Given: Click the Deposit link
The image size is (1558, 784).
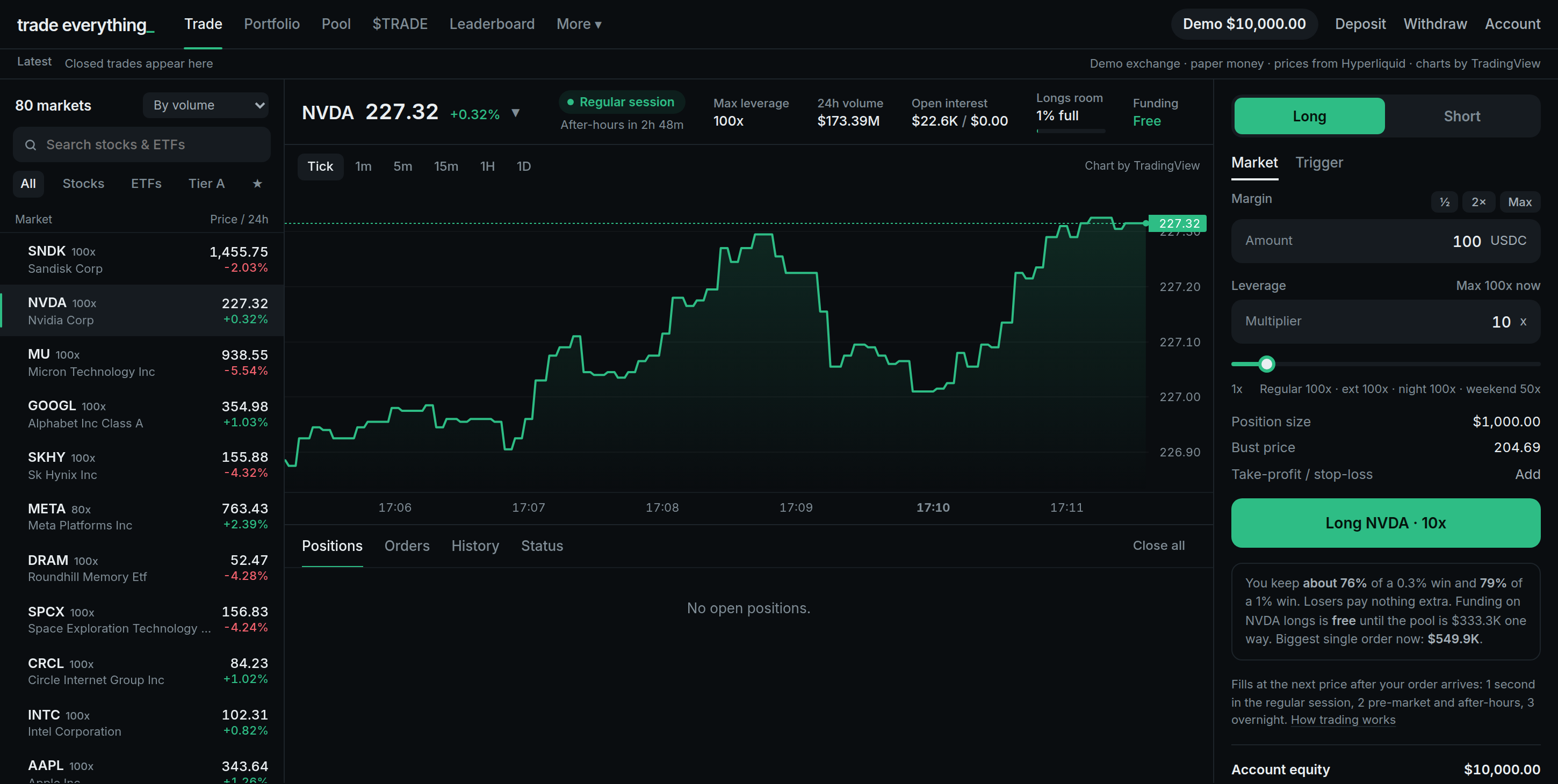Looking at the screenshot, I should (x=1360, y=24).
